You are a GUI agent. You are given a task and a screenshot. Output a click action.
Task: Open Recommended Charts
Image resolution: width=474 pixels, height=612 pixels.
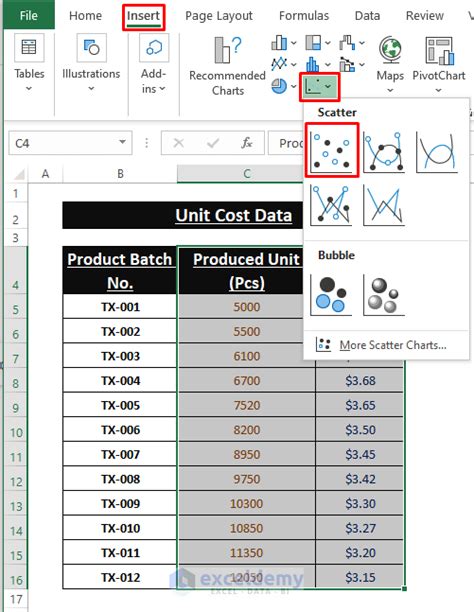coord(228,66)
